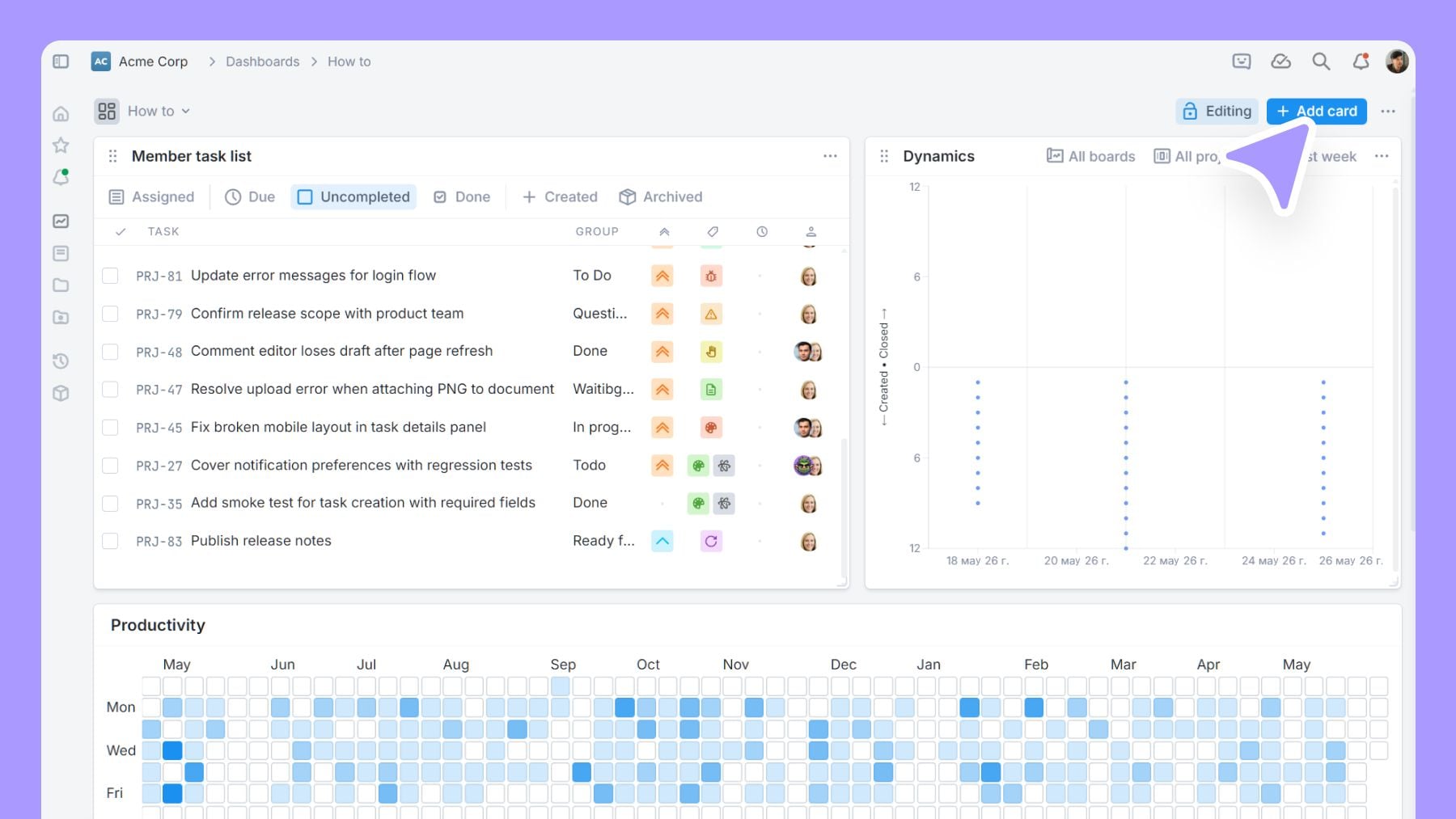
Task: Open All boards filter in Dynamics
Action: coord(1090,156)
